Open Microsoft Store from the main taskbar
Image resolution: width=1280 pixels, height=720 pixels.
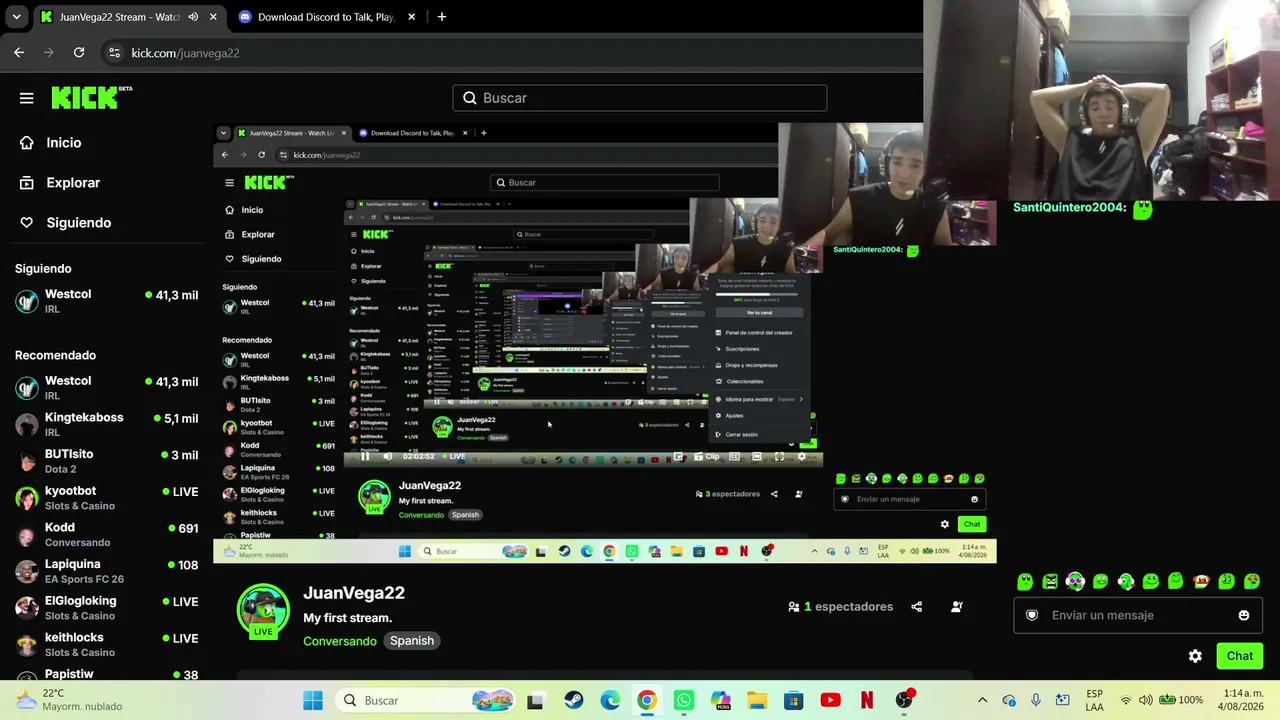pyautogui.click(x=794, y=700)
